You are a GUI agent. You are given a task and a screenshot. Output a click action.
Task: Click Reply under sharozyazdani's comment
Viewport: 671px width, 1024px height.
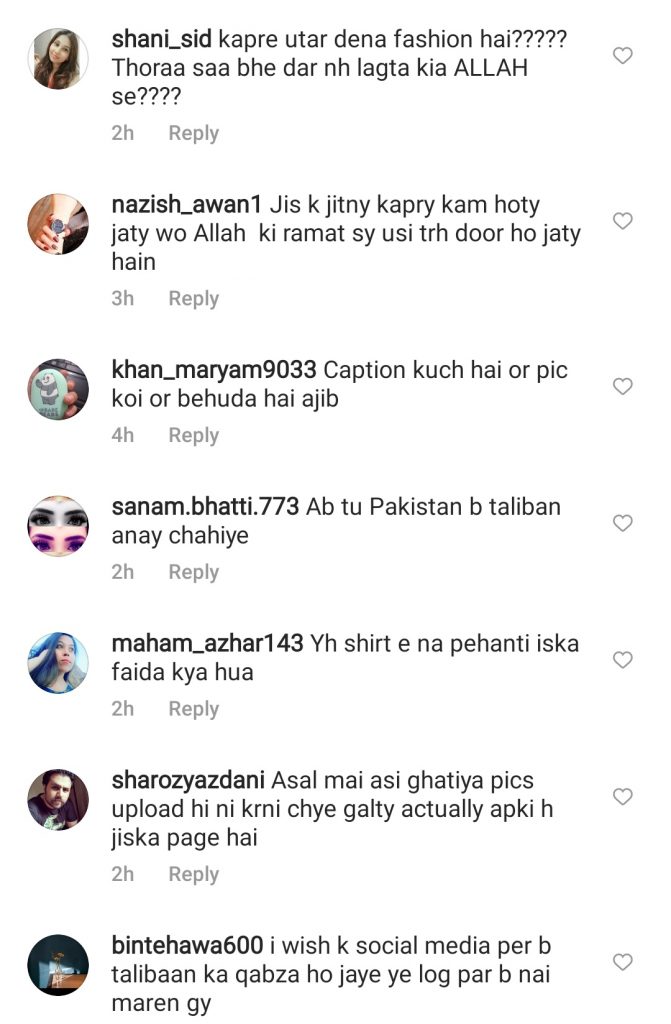pos(193,874)
